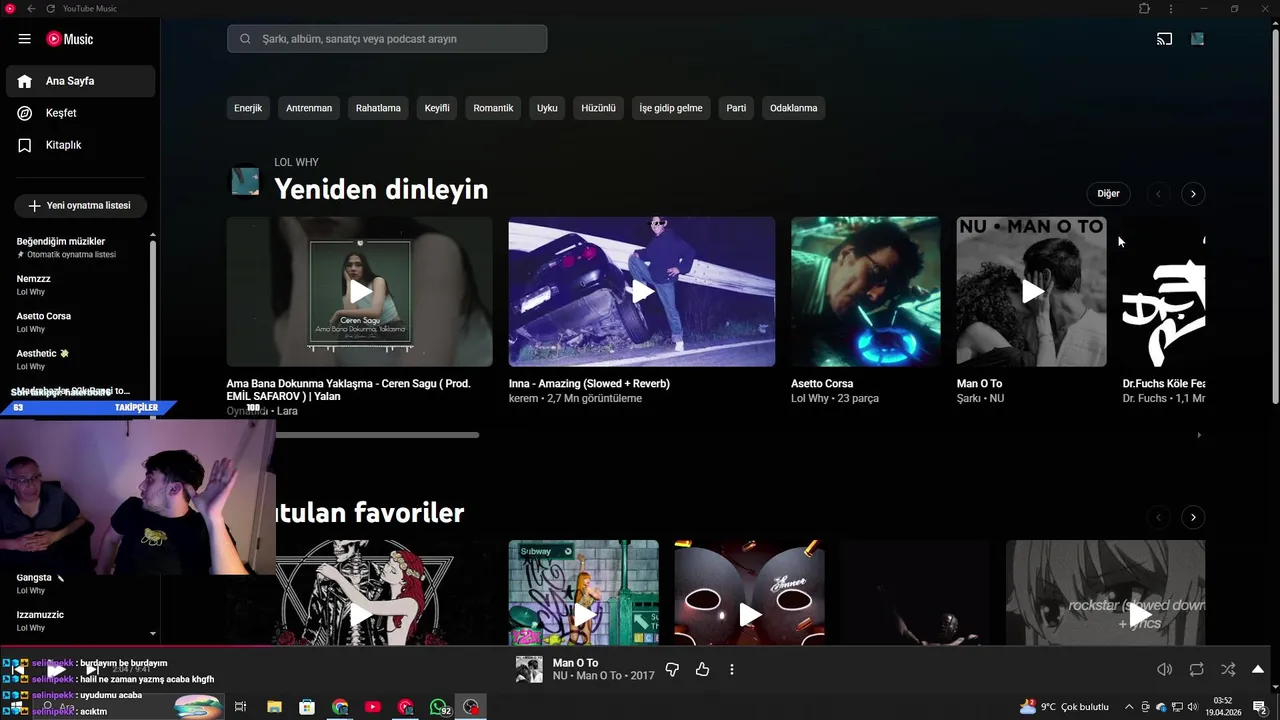Select the İşe gidip gelme chip

(671, 108)
